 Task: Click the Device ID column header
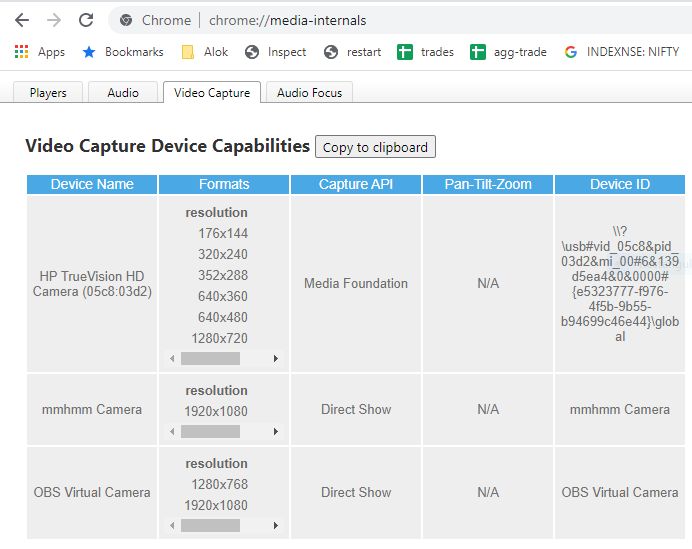click(620, 184)
